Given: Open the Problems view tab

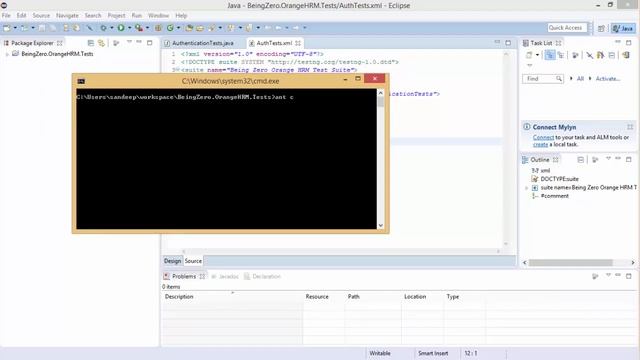Looking at the screenshot, I should pyautogui.click(x=184, y=276).
